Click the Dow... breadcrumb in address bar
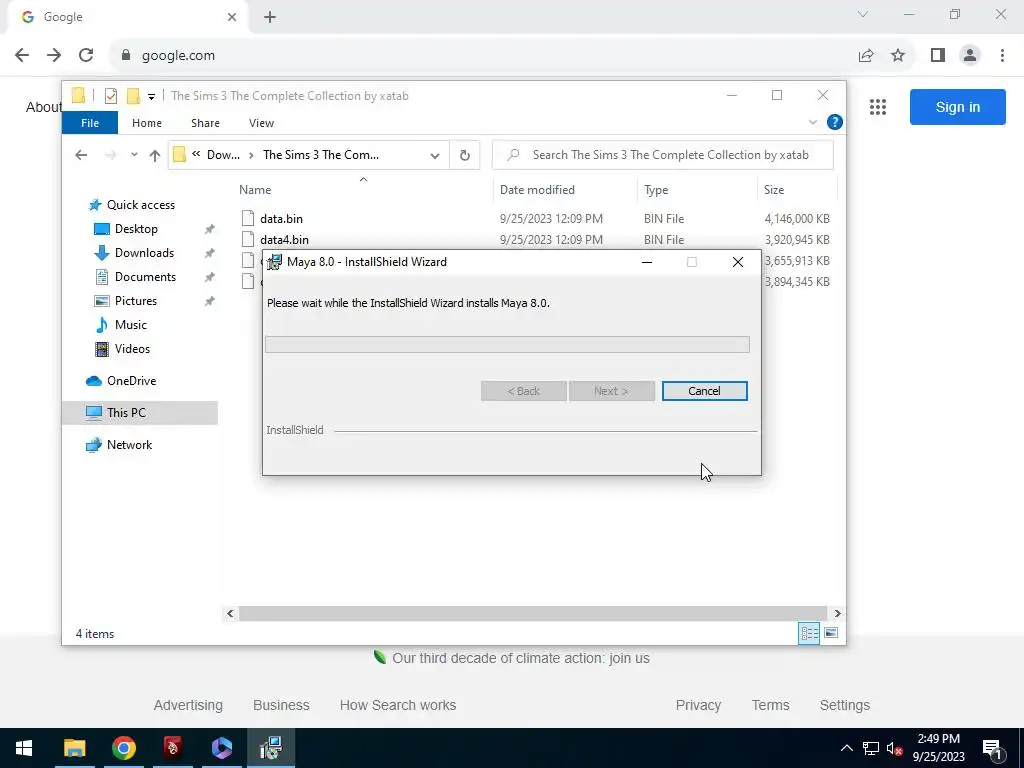The image size is (1024, 768). [223, 155]
